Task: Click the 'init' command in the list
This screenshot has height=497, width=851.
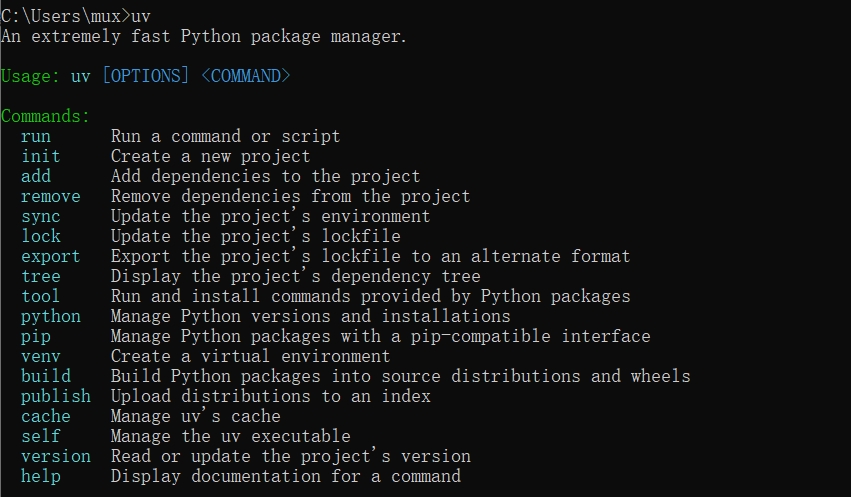Action: click(x=41, y=156)
